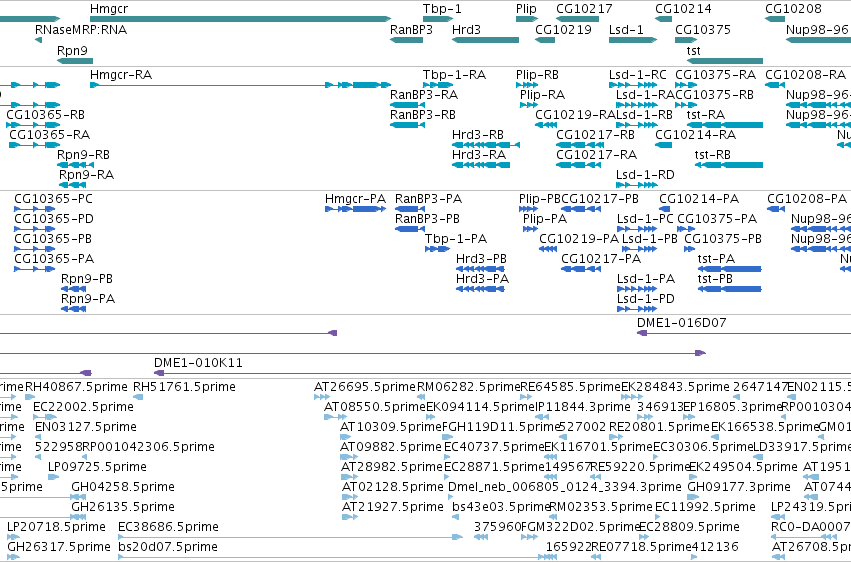Select the RanBP3 gene bar
Image resolution: width=851 pixels, height=562 pixels.
[x=407, y=40]
